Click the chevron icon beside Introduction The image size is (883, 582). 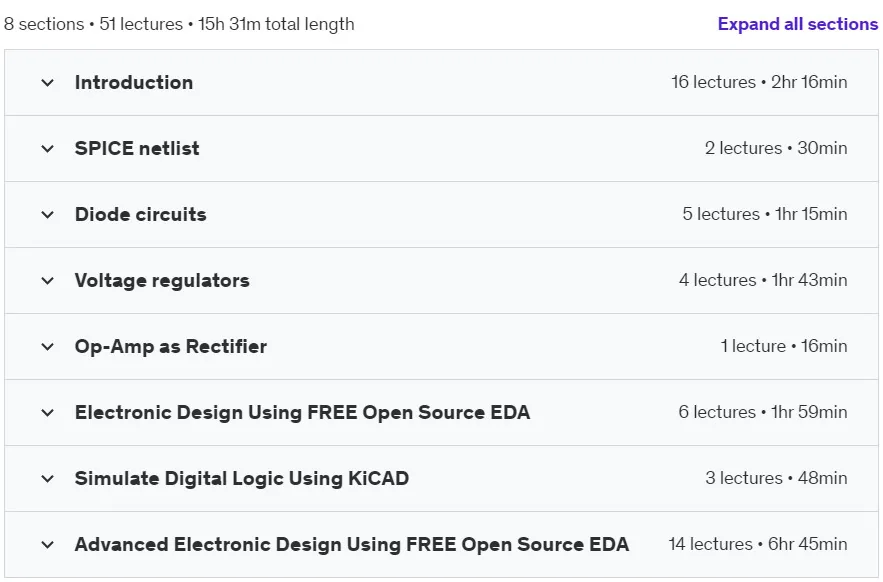[48, 83]
